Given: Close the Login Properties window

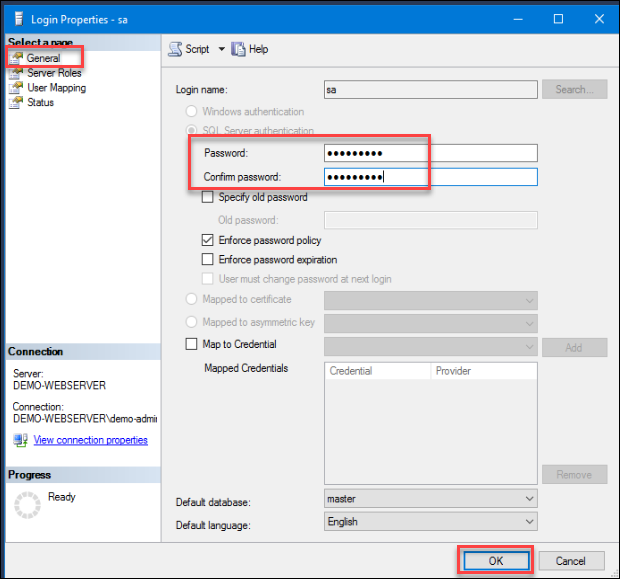Looking at the screenshot, I should (599, 19).
